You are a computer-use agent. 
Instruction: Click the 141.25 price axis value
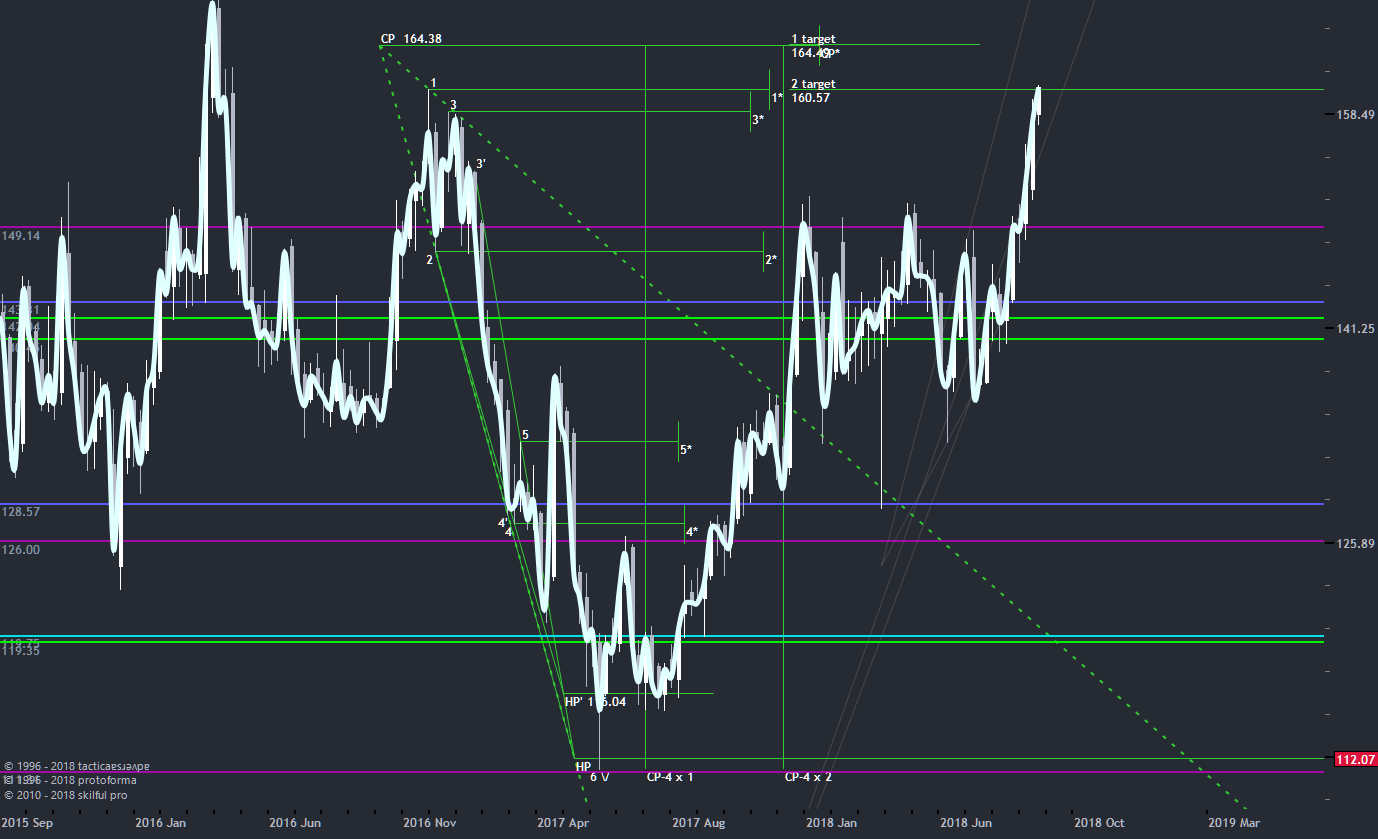[1356, 329]
